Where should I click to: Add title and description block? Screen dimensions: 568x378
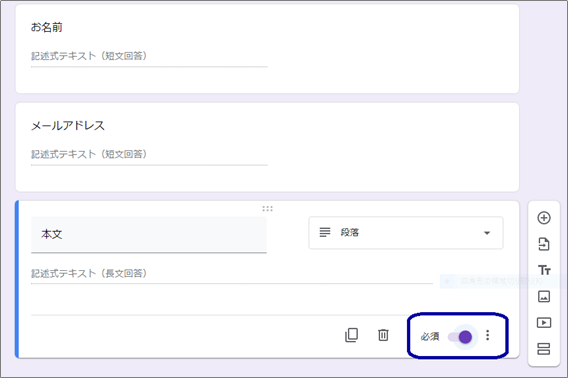pyautogui.click(x=544, y=270)
